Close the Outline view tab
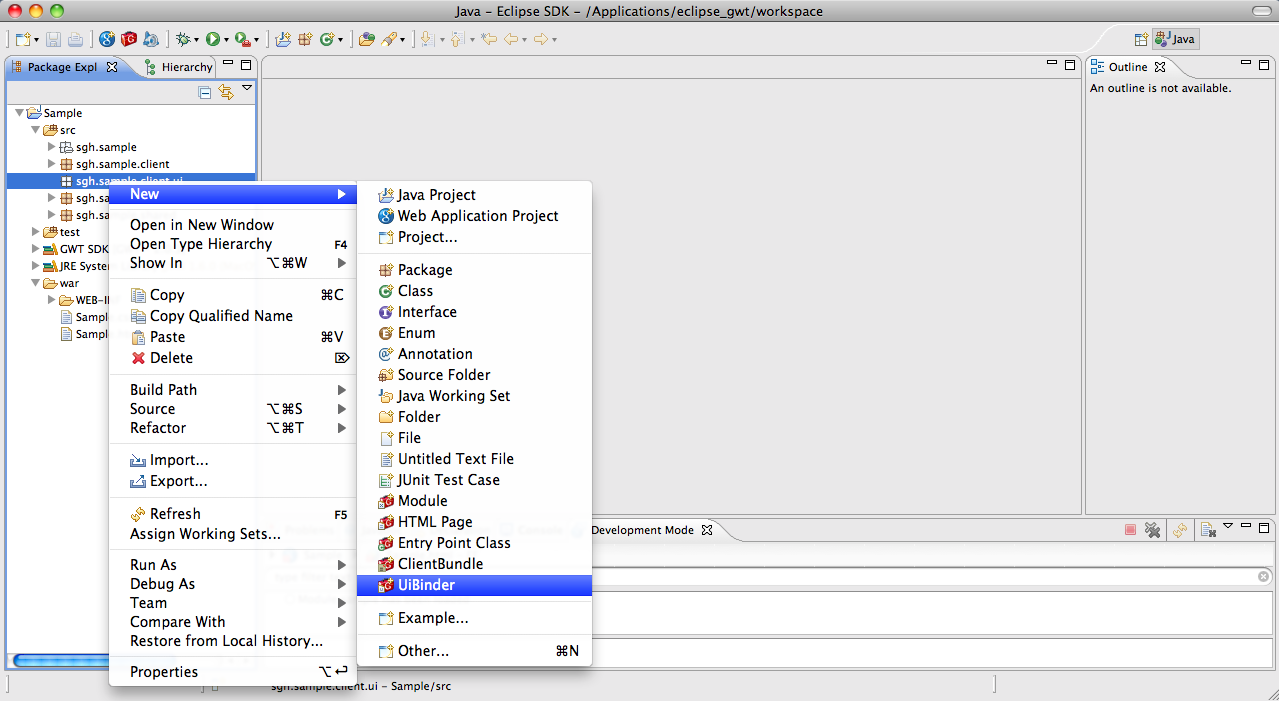The height and width of the screenshot is (701, 1279). (1160, 67)
